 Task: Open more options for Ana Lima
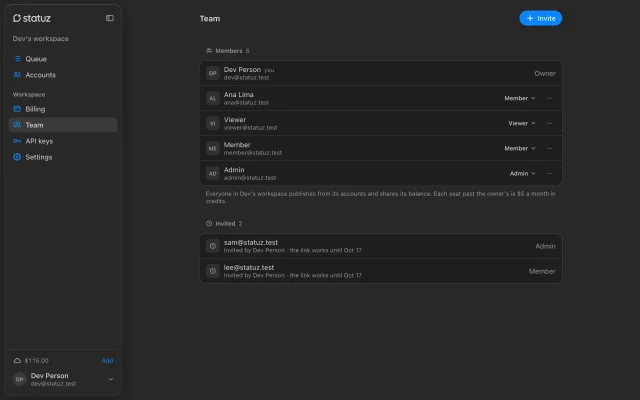click(x=549, y=98)
